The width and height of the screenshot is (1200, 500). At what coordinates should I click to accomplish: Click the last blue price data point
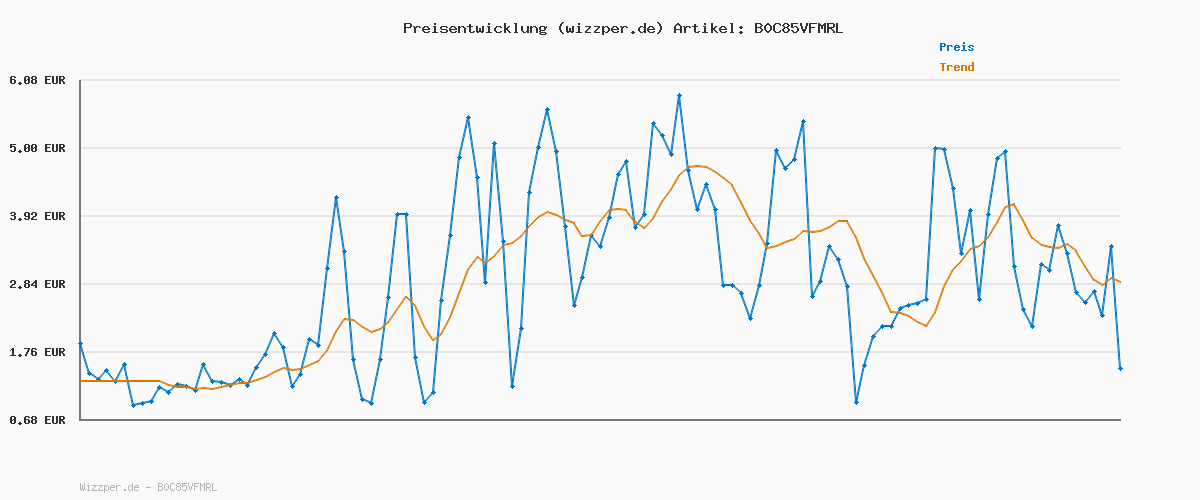(1120, 369)
